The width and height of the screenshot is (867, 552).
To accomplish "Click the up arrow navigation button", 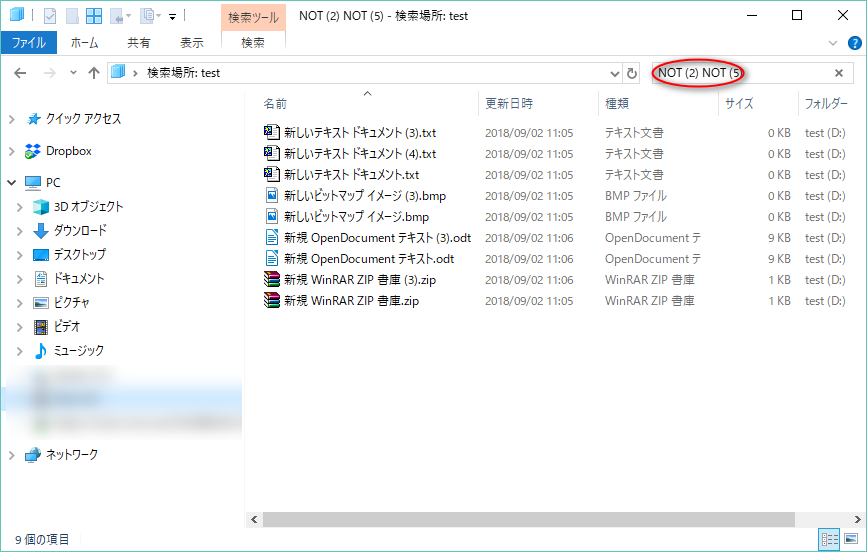I will tap(94, 73).
